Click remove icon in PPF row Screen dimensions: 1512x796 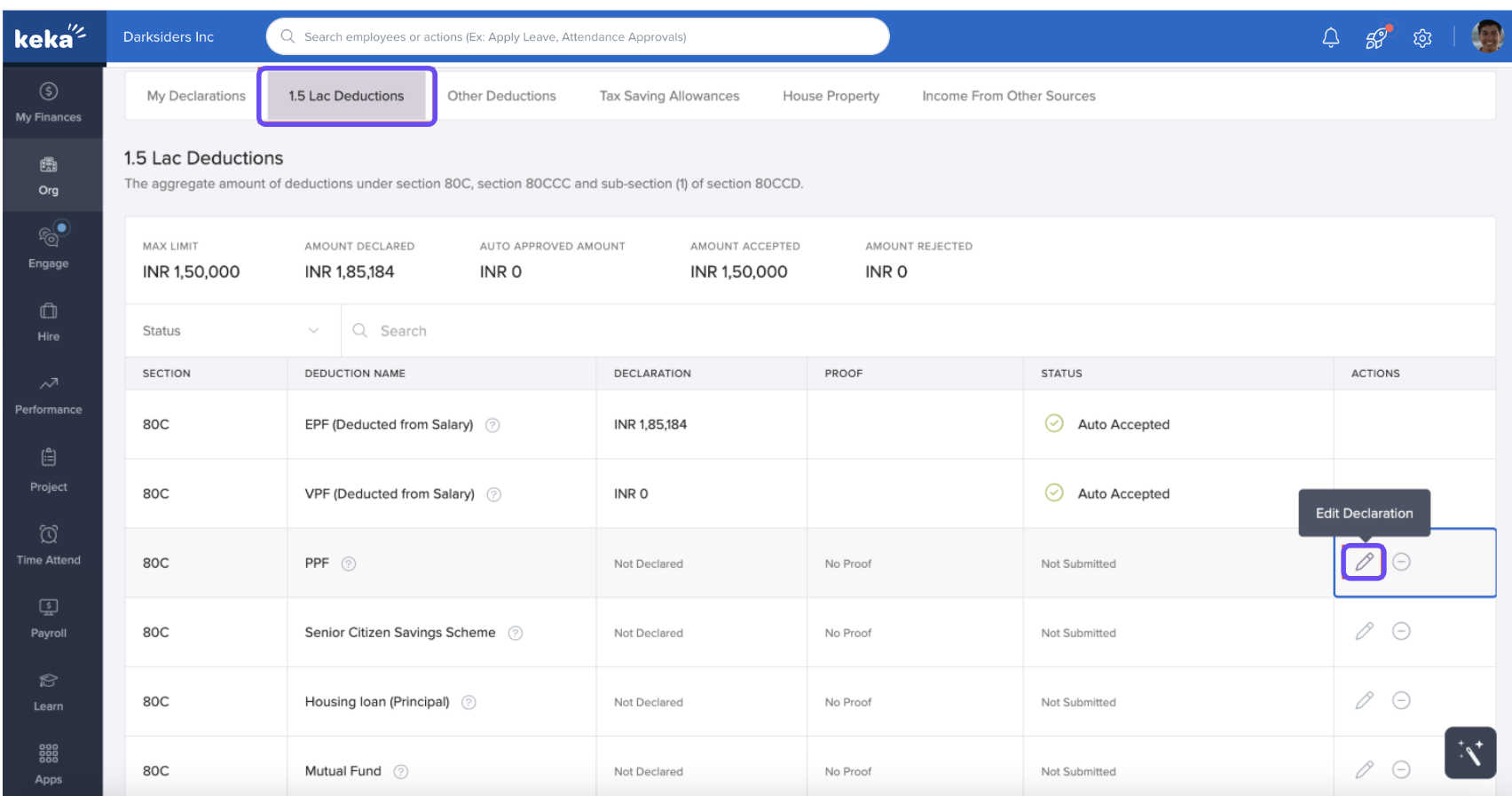click(x=1401, y=562)
